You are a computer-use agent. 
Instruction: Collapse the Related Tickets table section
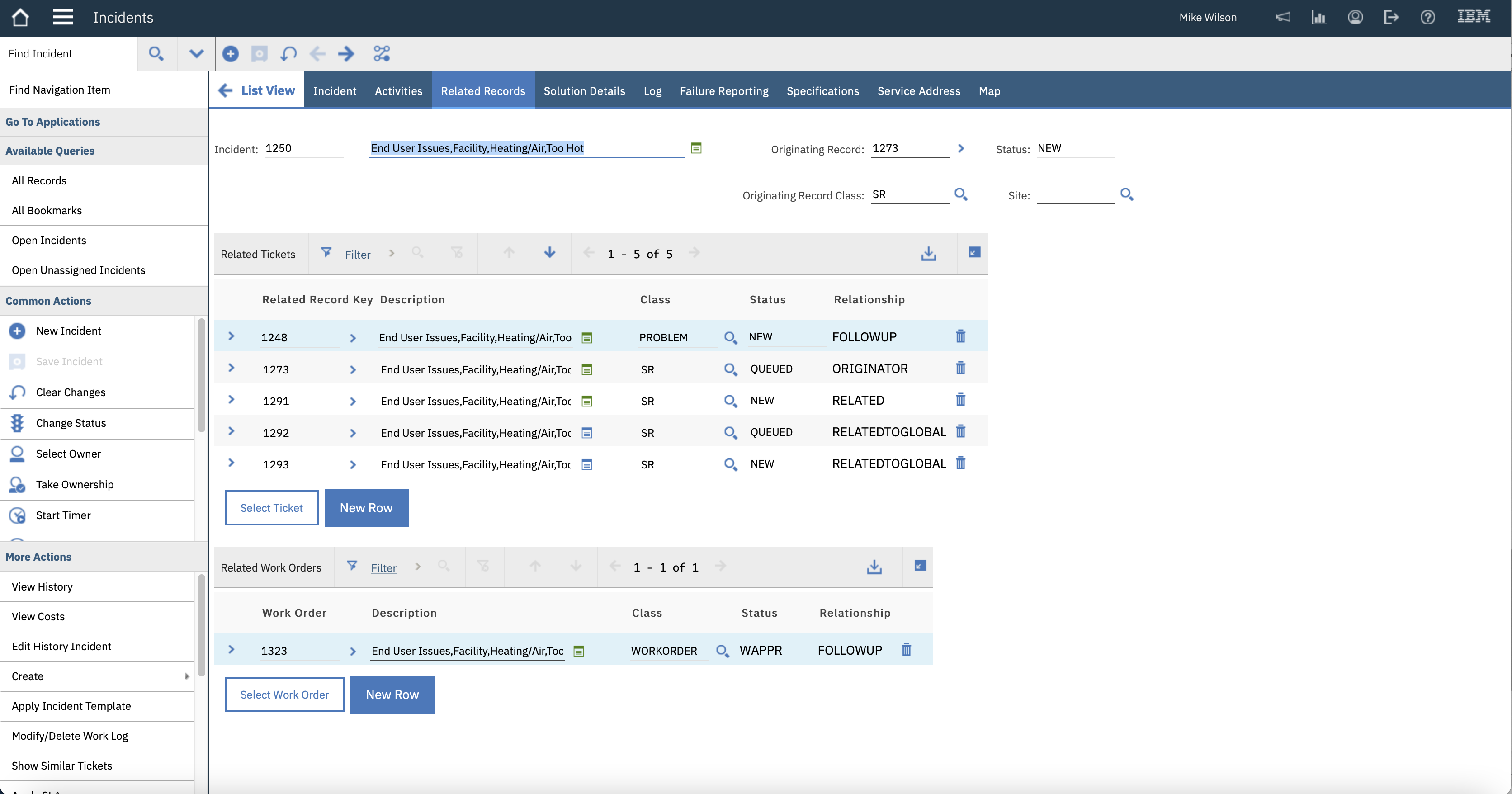pos(974,252)
